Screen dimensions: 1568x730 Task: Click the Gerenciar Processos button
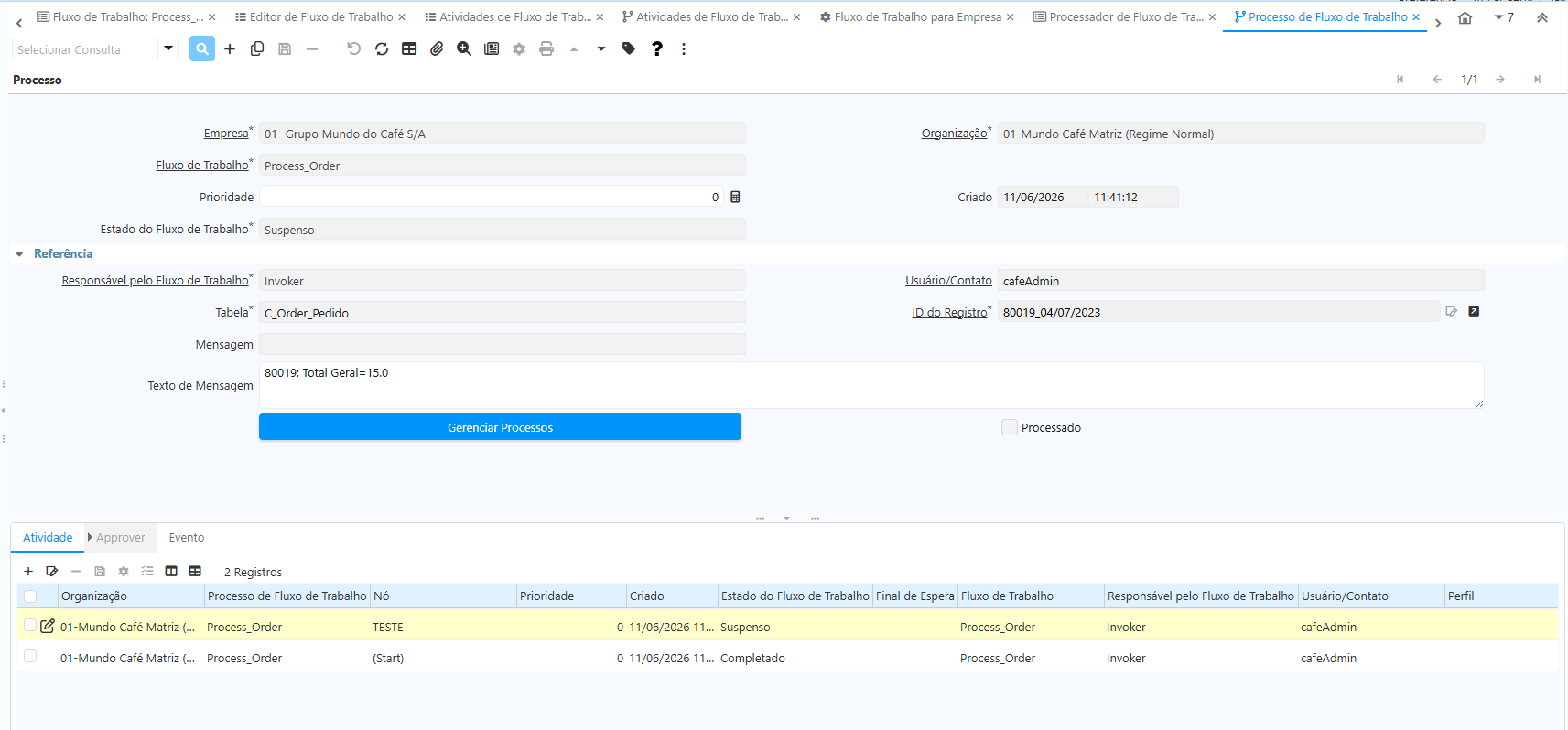pyautogui.click(x=500, y=427)
